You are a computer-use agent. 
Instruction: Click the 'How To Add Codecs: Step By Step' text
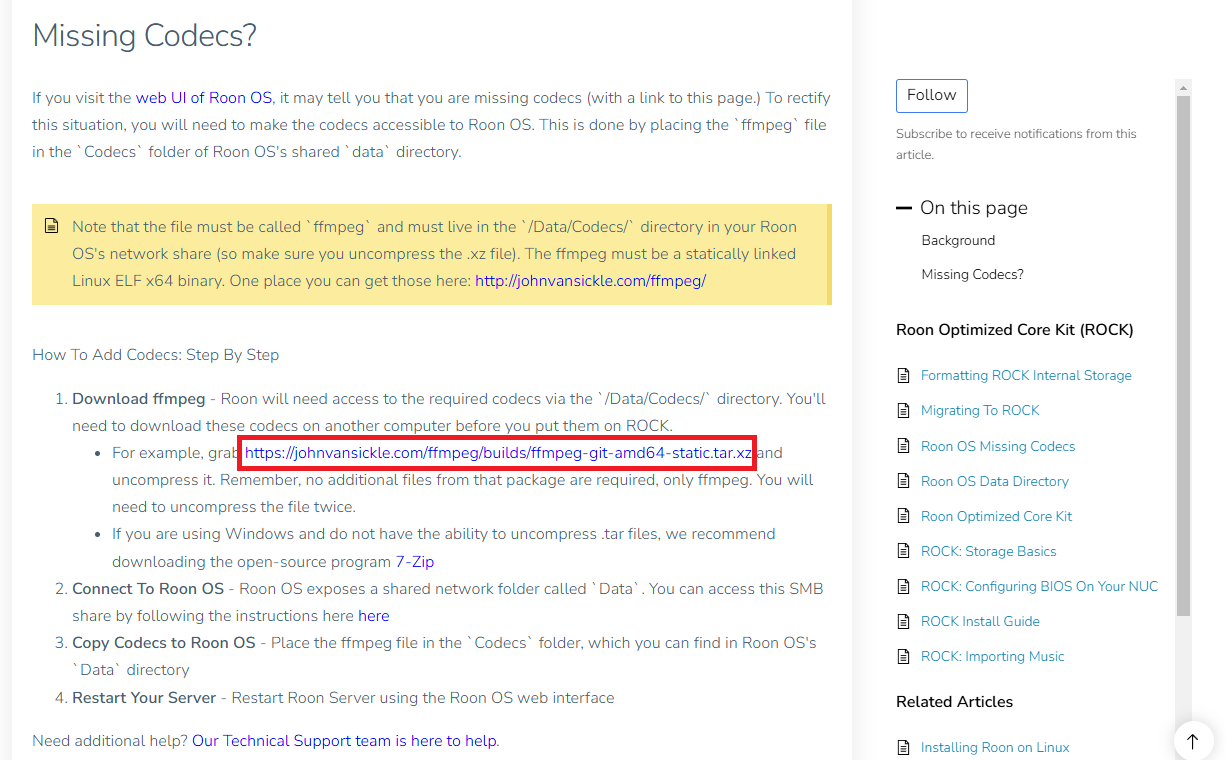(x=156, y=355)
